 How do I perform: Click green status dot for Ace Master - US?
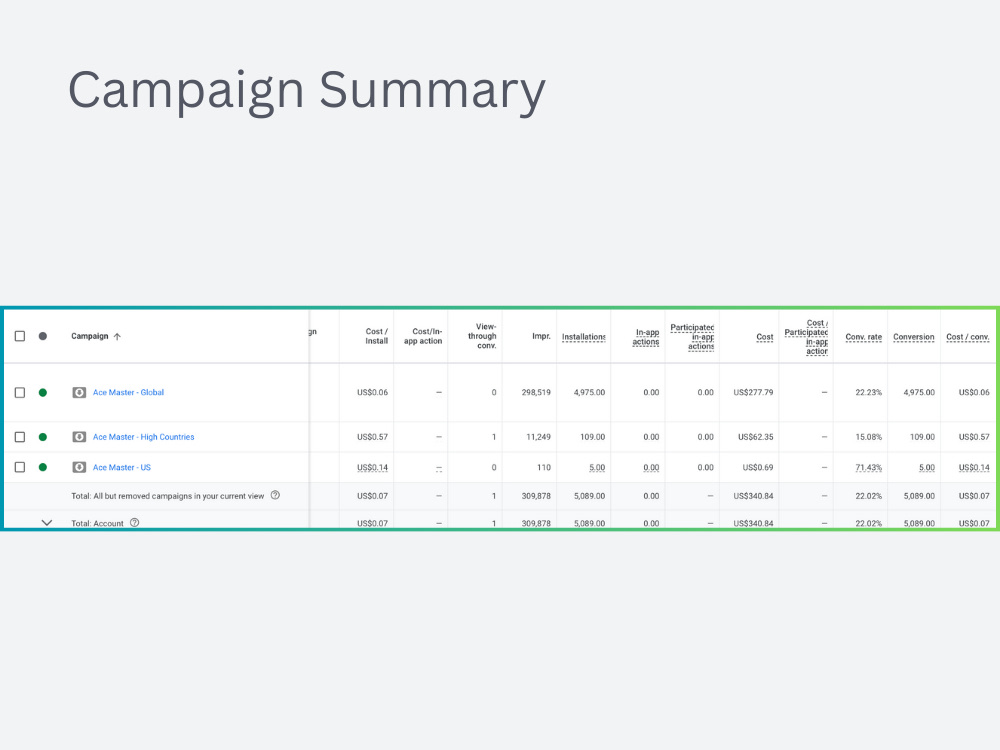point(43,467)
